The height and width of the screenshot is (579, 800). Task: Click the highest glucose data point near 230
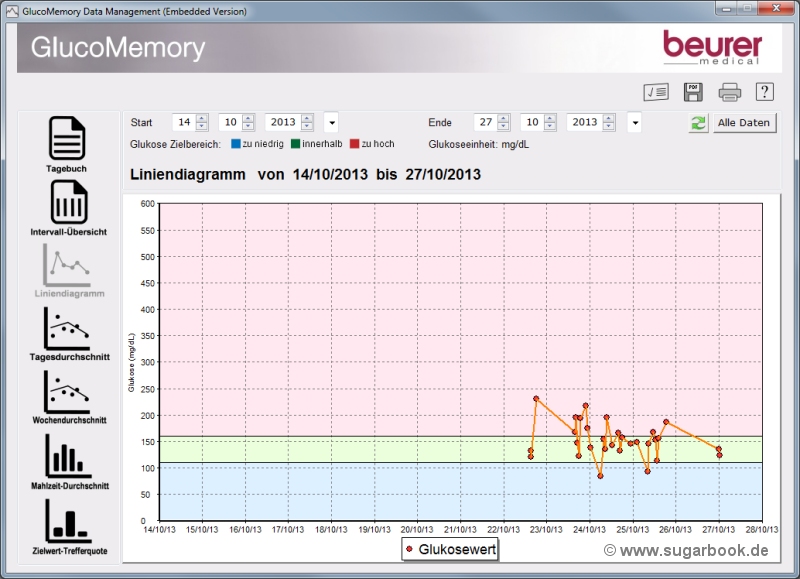tap(536, 398)
